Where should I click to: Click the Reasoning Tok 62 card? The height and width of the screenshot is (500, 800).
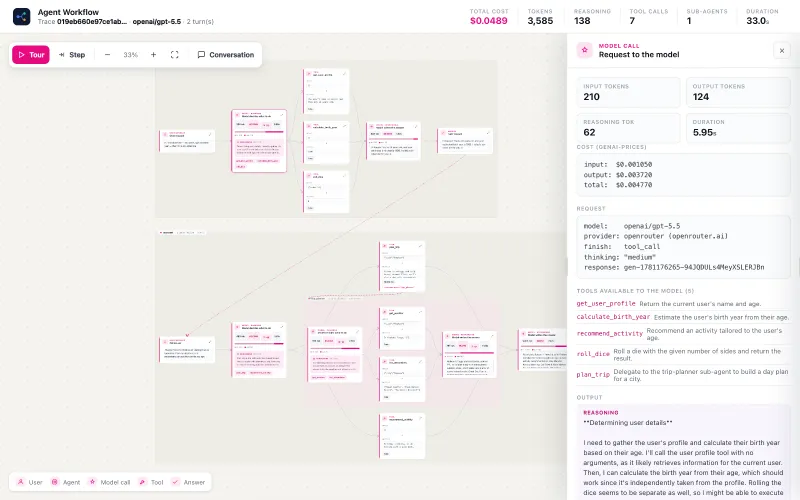pos(628,128)
